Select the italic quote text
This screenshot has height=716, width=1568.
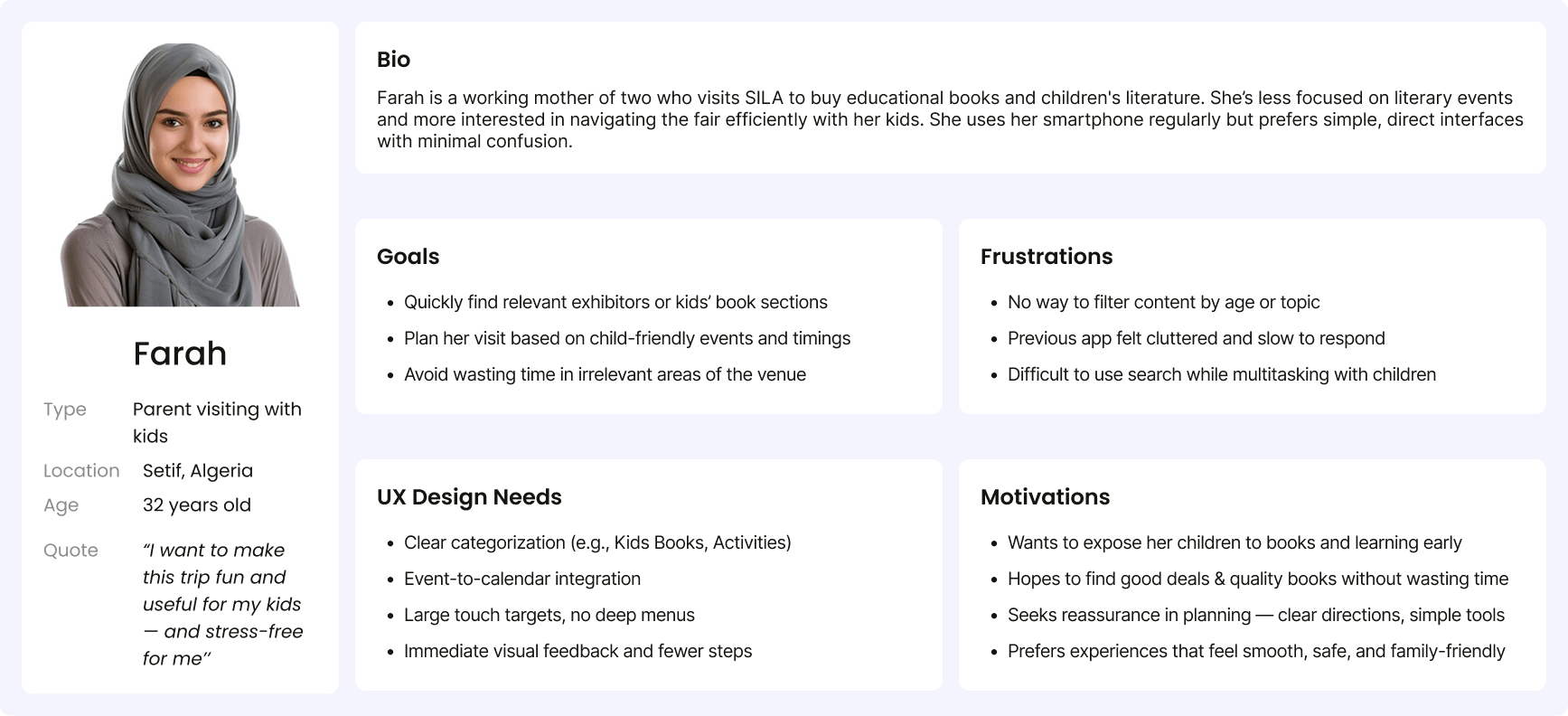(x=222, y=604)
